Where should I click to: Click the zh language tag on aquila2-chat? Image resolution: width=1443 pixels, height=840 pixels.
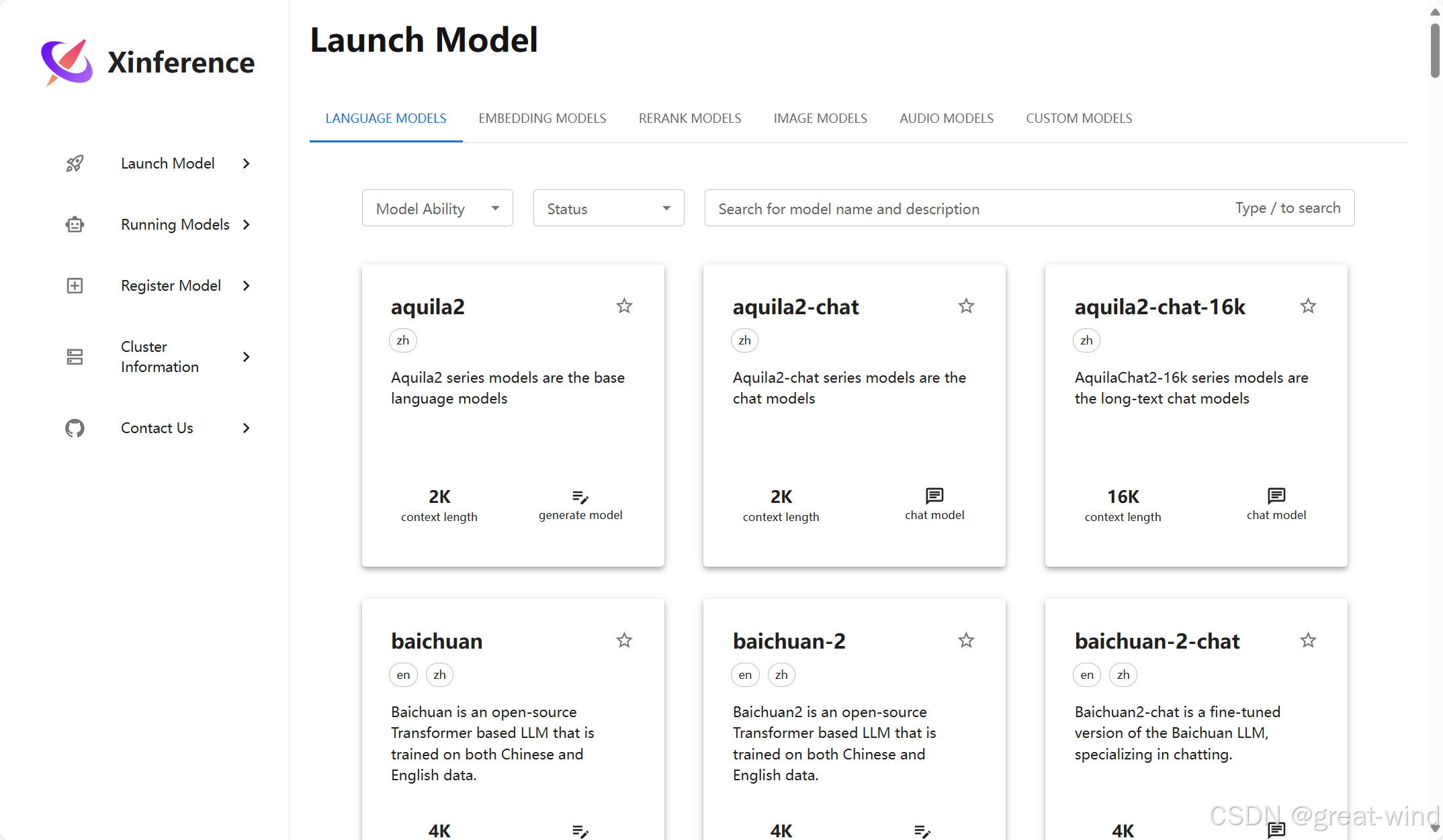744,340
